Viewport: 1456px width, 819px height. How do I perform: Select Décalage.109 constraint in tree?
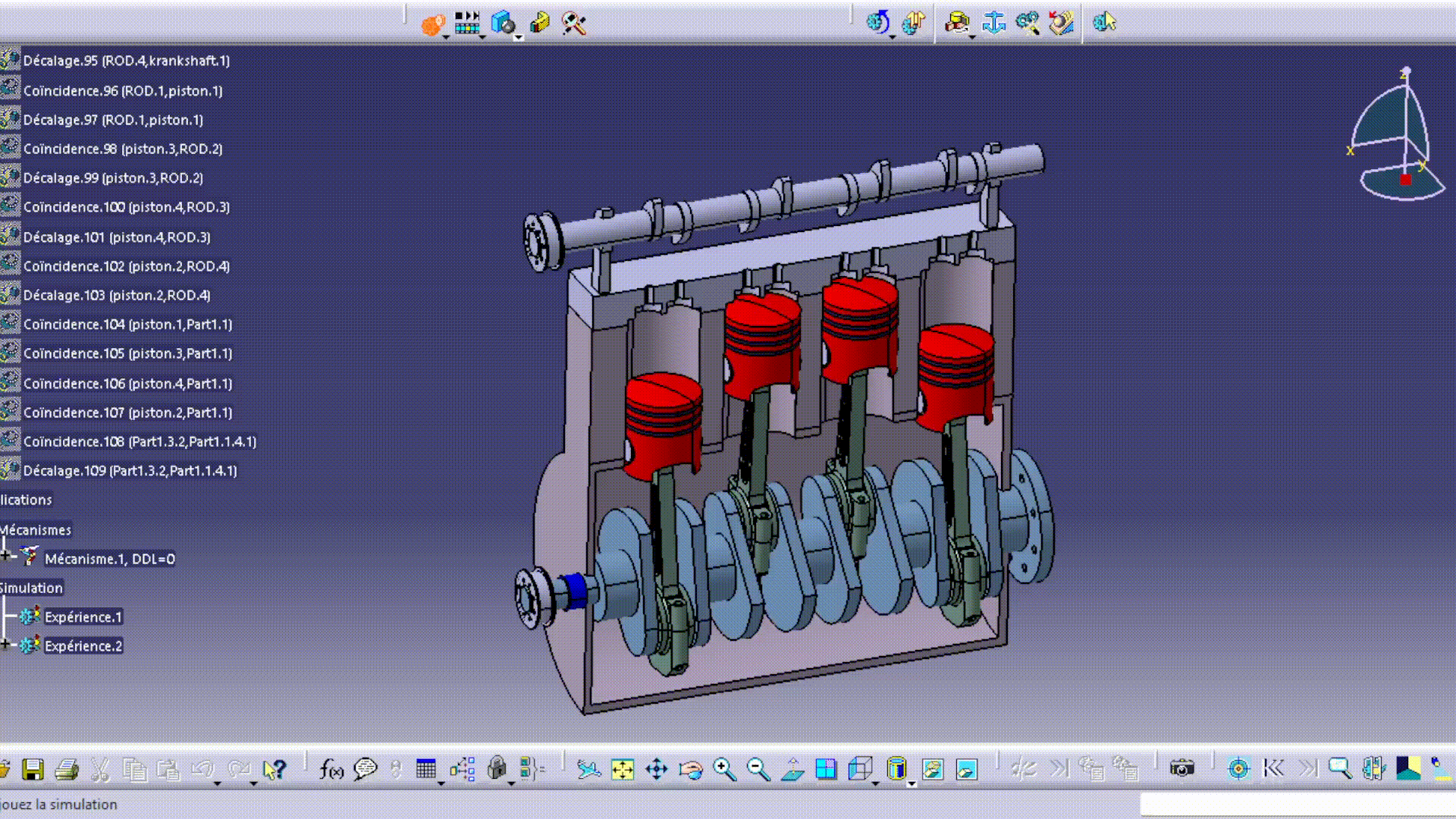point(130,471)
